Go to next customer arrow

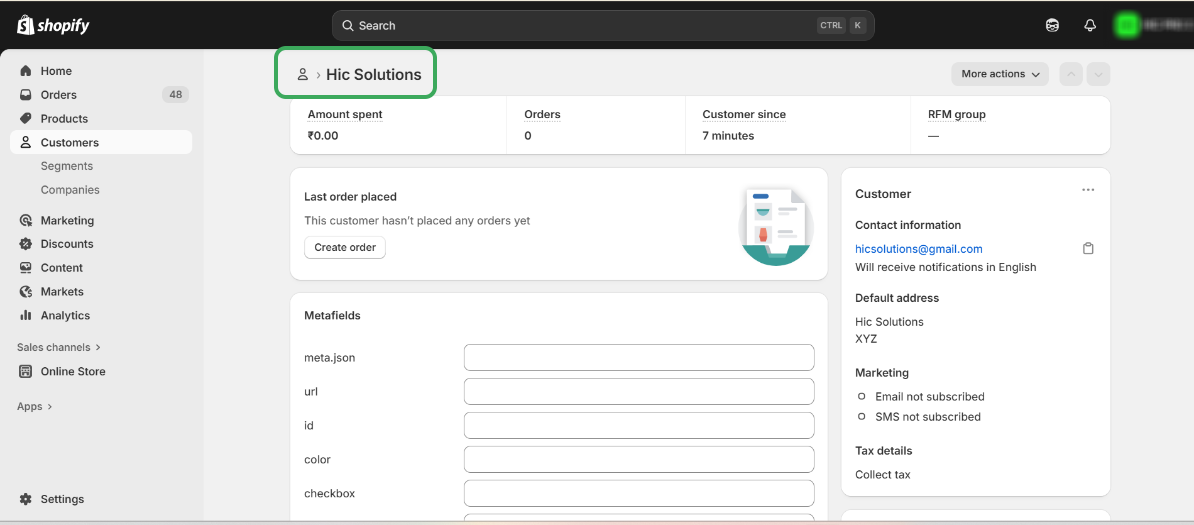point(1099,74)
